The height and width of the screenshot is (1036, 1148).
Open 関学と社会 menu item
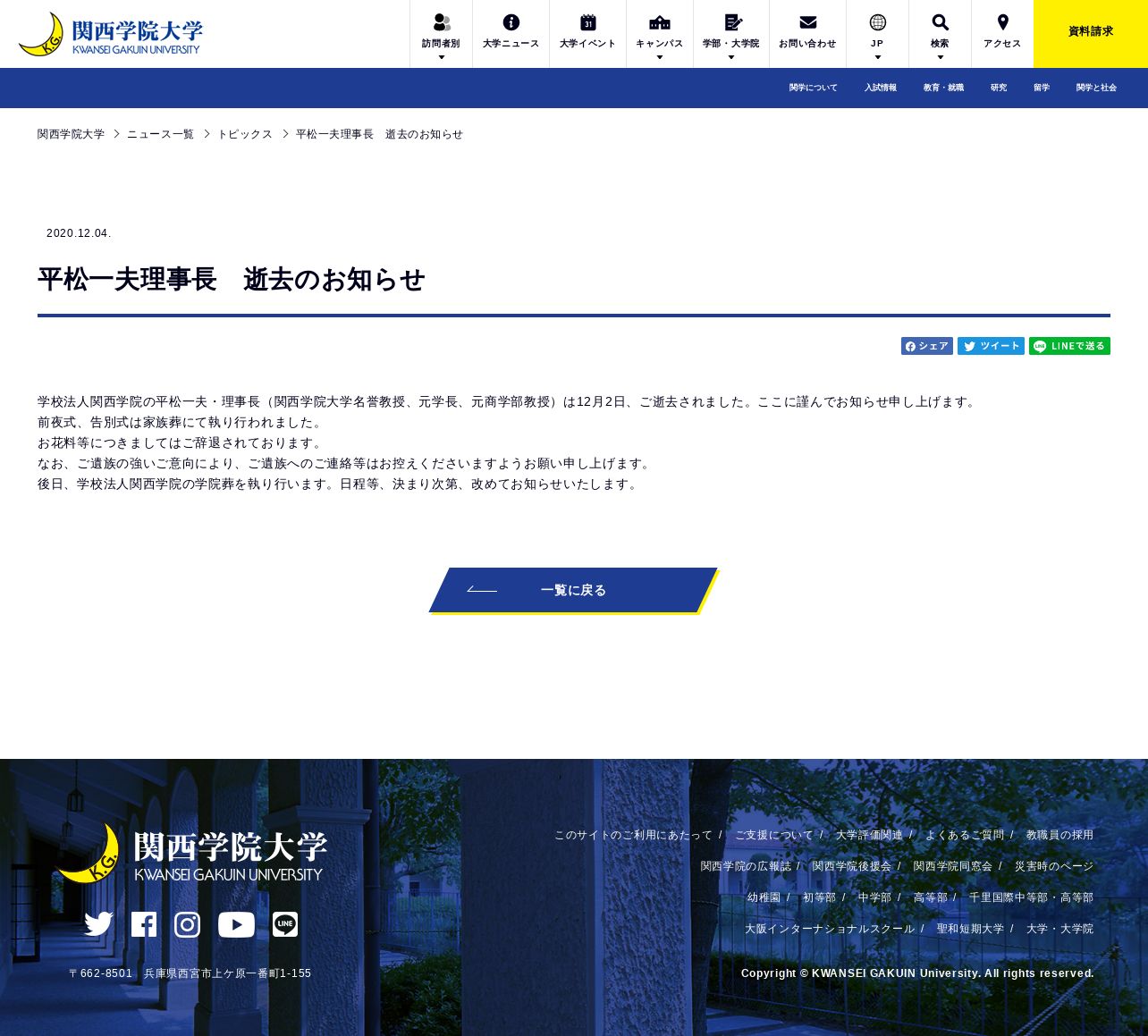click(1096, 88)
